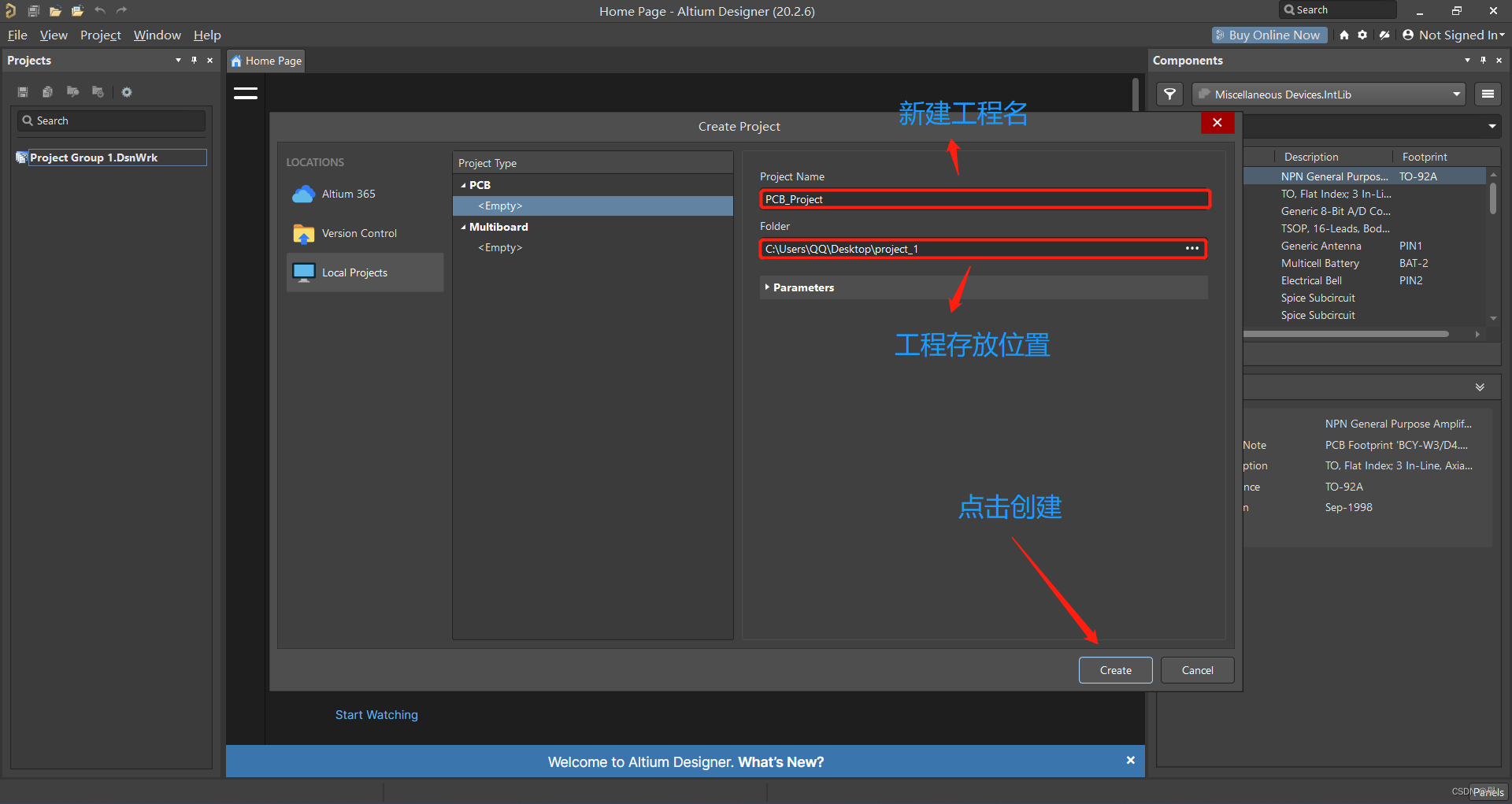
Task: Click the Altium Designer logo icon
Action: (10, 10)
